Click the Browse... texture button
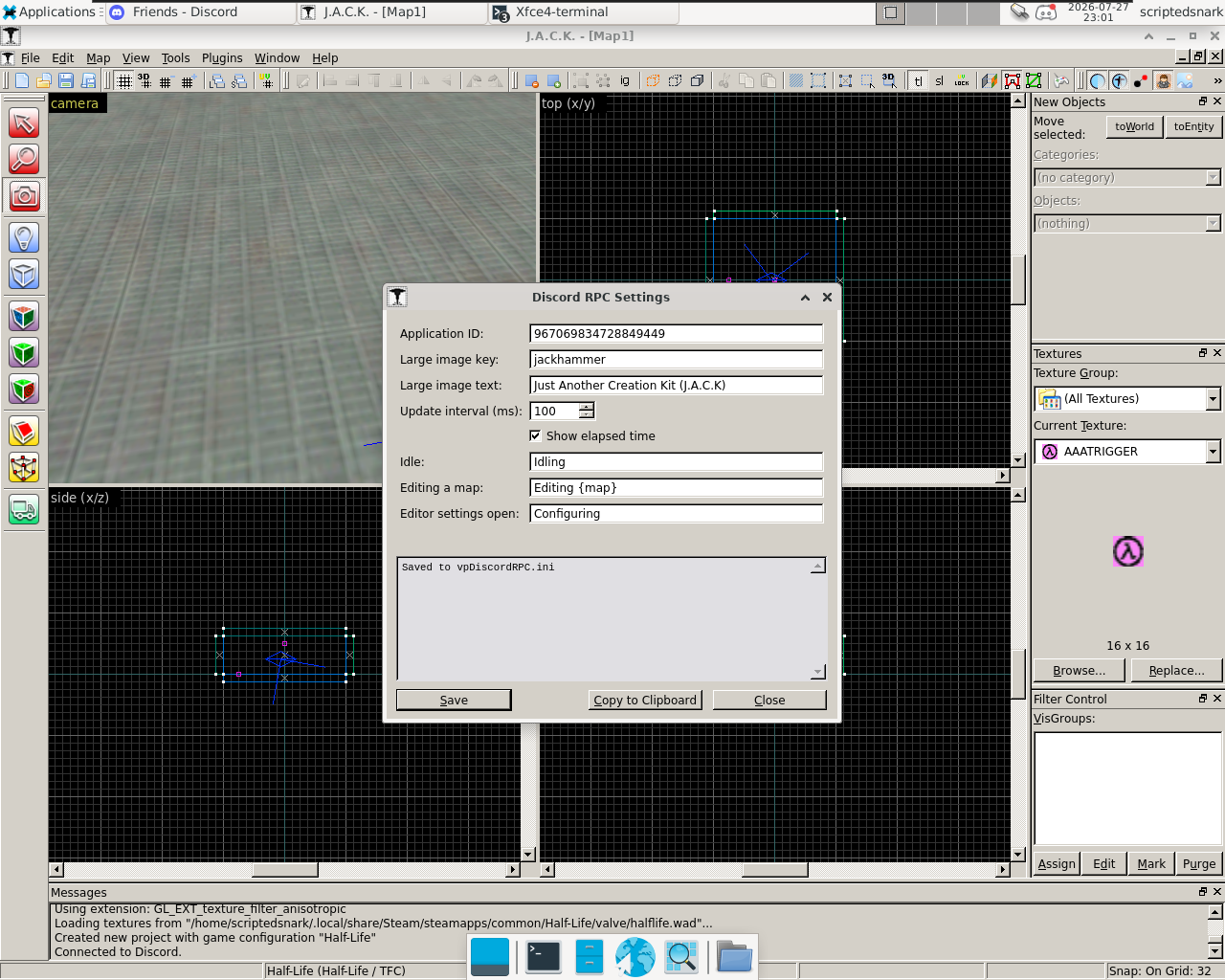 click(1079, 671)
